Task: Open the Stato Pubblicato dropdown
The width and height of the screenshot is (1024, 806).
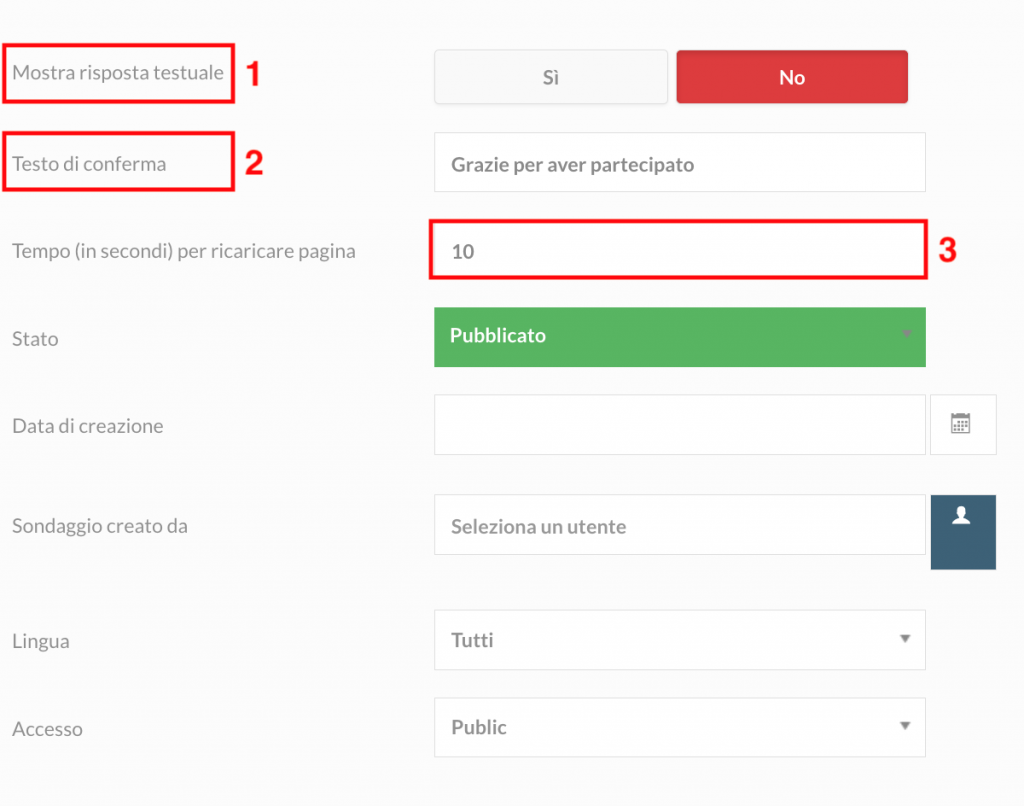Action: click(680, 337)
